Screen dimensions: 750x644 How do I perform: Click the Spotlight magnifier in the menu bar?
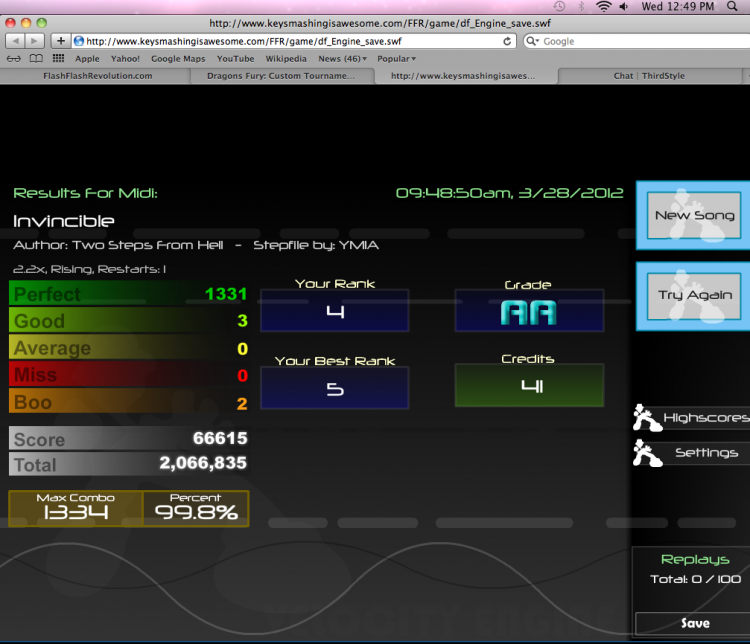(x=732, y=6)
